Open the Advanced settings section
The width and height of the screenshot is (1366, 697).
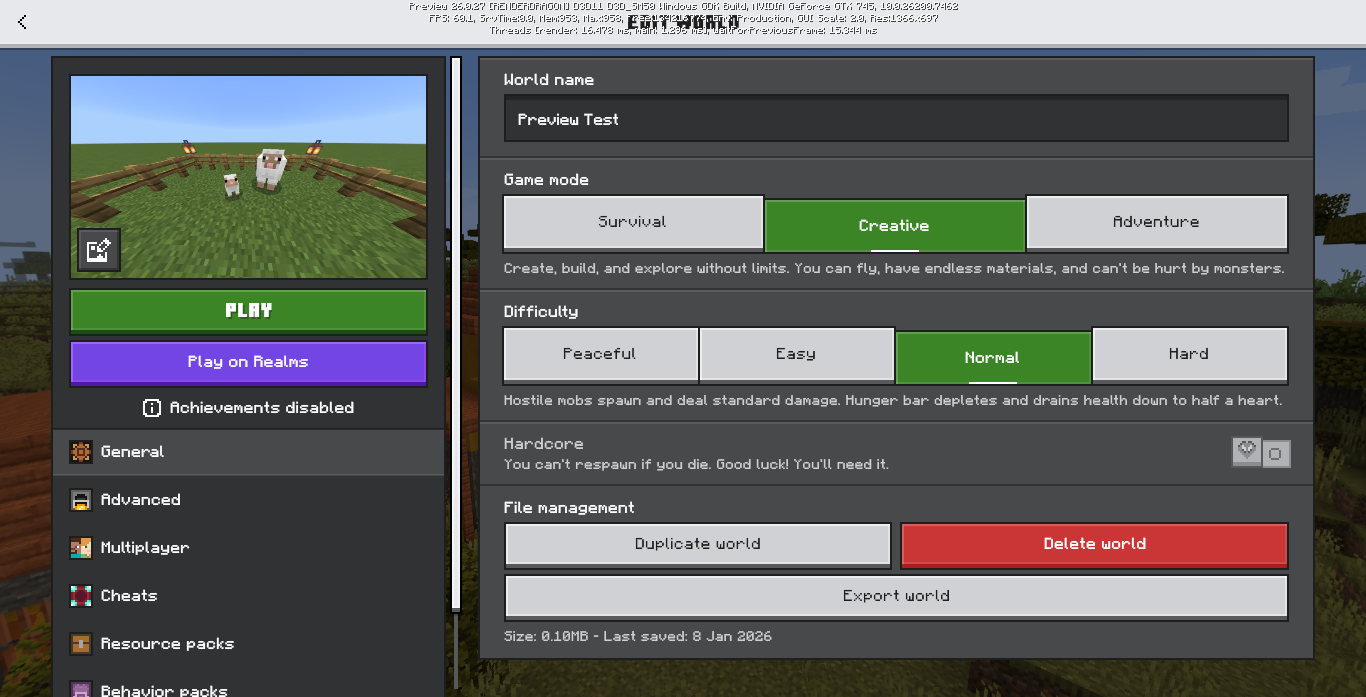248,500
